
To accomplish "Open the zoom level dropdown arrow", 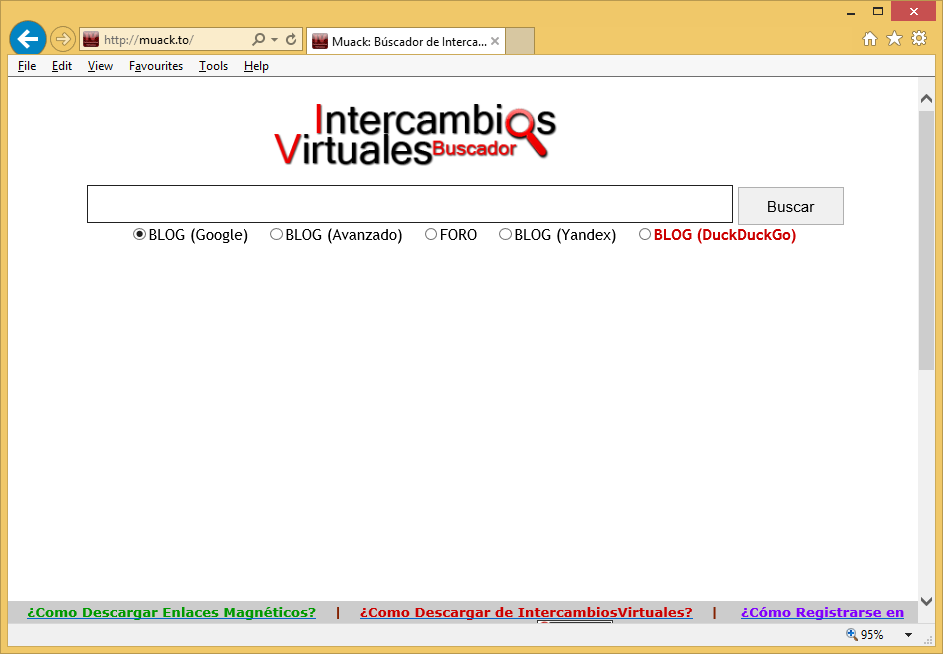I will pos(908,635).
